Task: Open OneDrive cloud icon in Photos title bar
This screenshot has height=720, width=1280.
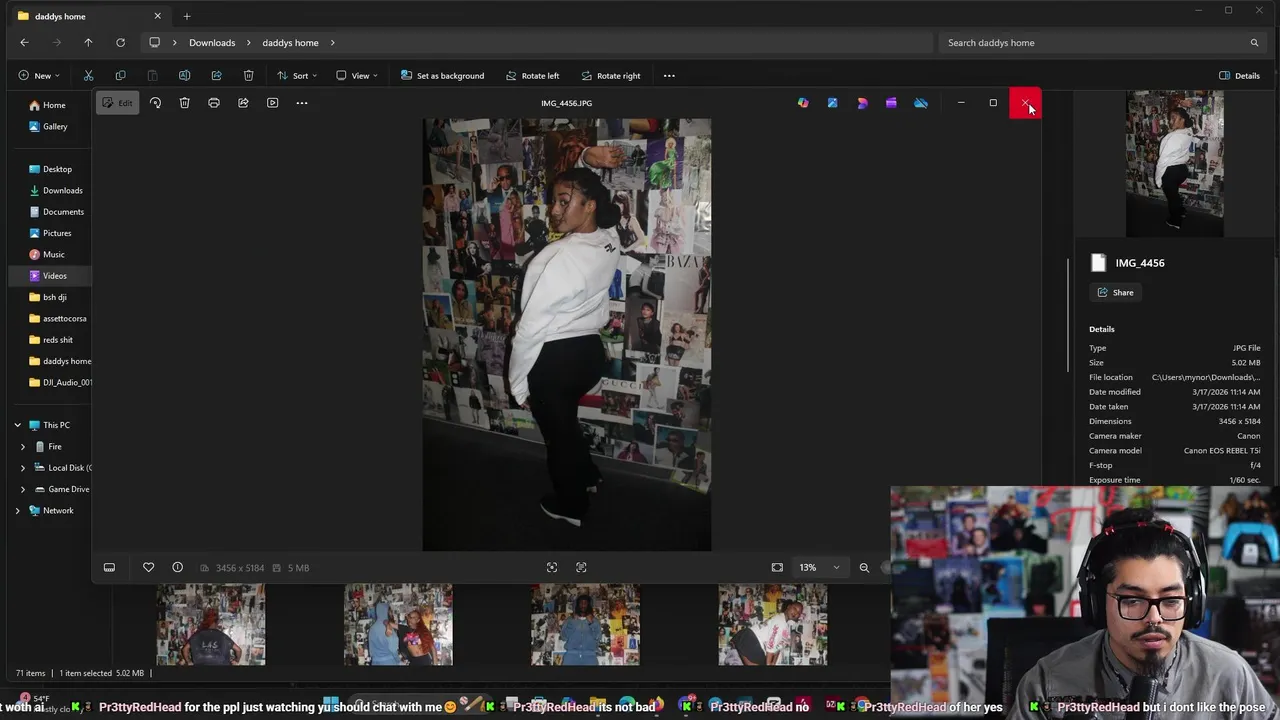Action: (x=921, y=103)
